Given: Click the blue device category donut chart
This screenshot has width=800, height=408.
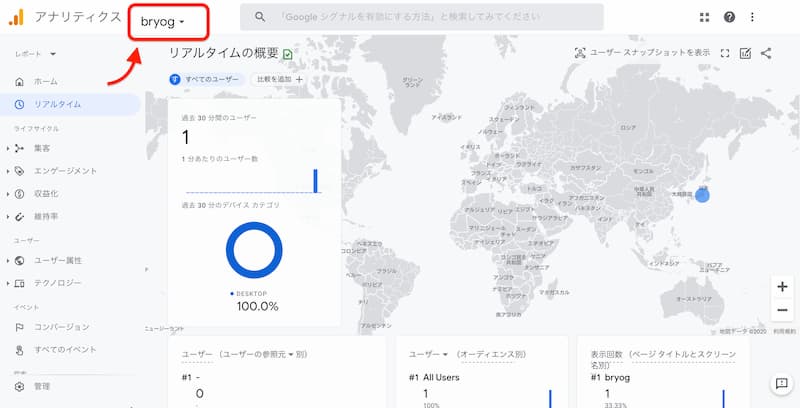Looking at the screenshot, I should click(254, 250).
